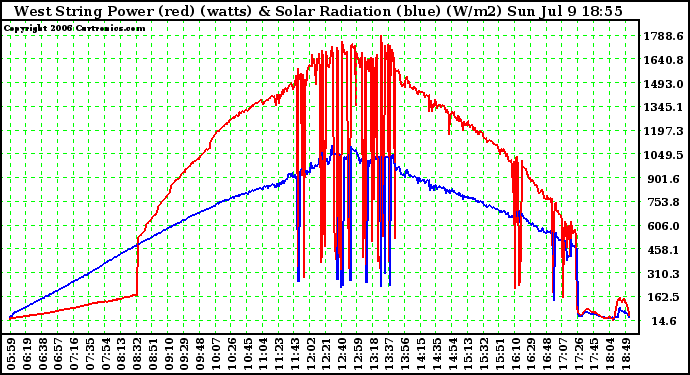Click the 17:07 time label
Image resolution: width=690 pixels, height=375 pixels.
pyautogui.click(x=563, y=354)
